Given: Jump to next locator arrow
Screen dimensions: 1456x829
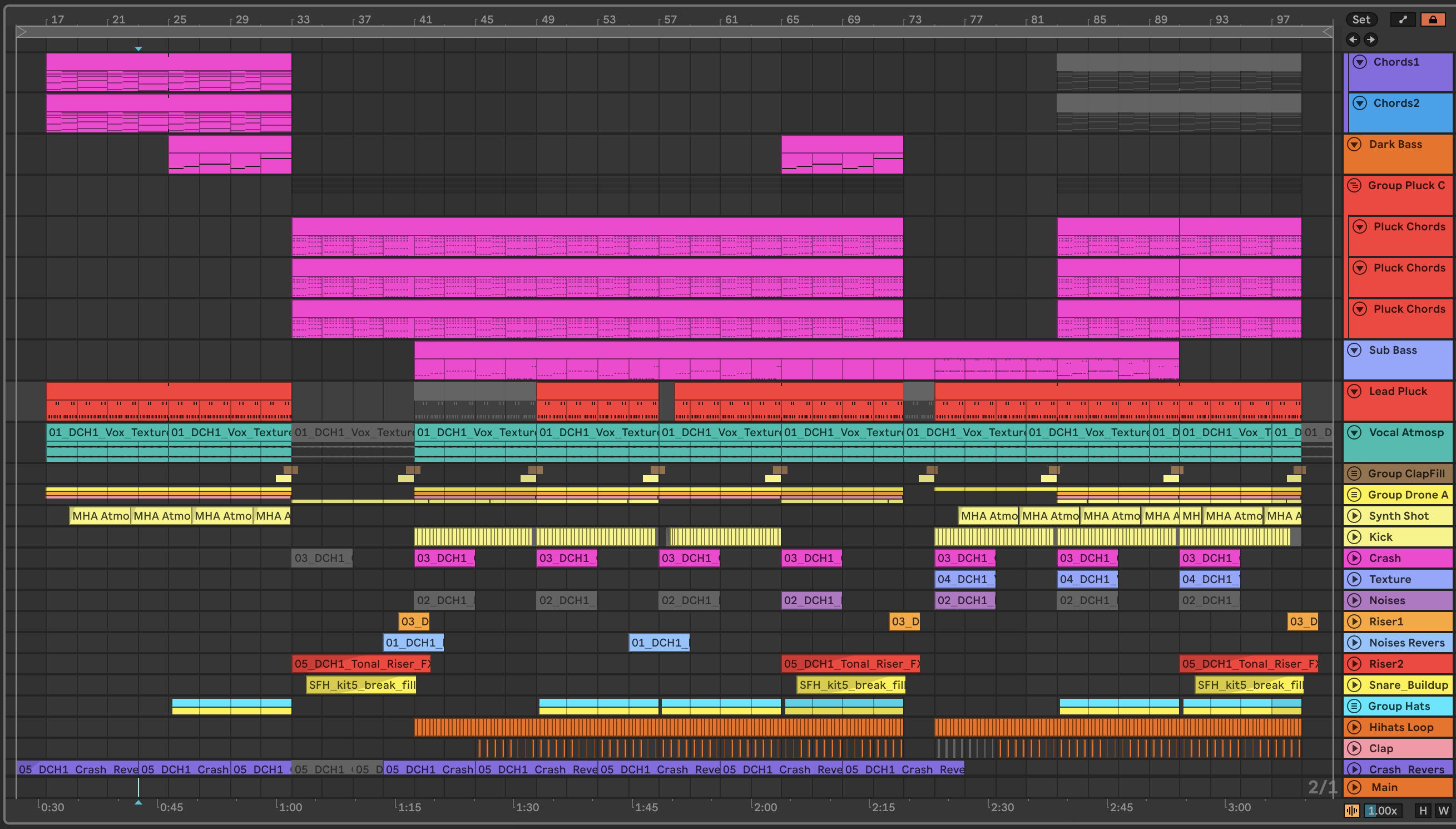Looking at the screenshot, I should click(1371, 40).
